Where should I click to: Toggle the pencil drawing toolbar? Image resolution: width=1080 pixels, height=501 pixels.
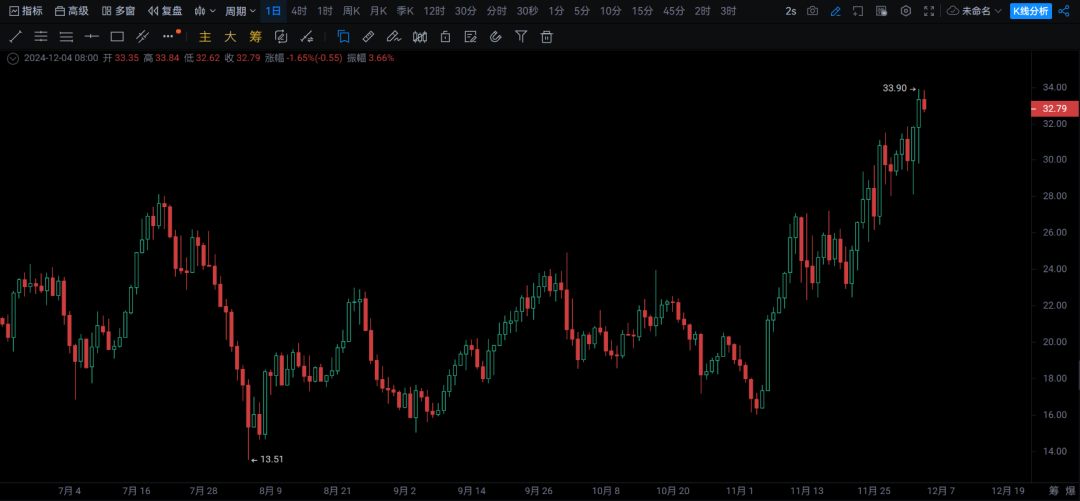tap(836, 11)
